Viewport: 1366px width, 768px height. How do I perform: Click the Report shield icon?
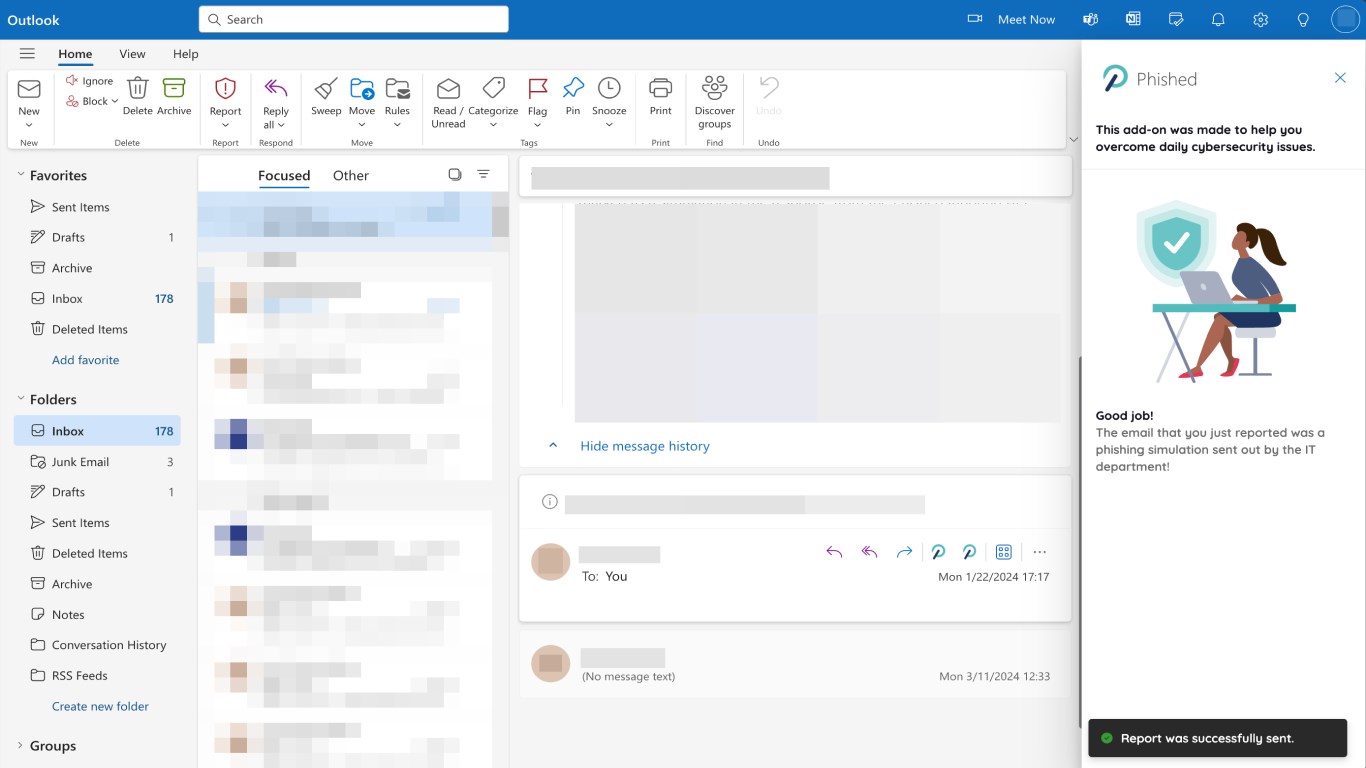[x=225, y=88]
